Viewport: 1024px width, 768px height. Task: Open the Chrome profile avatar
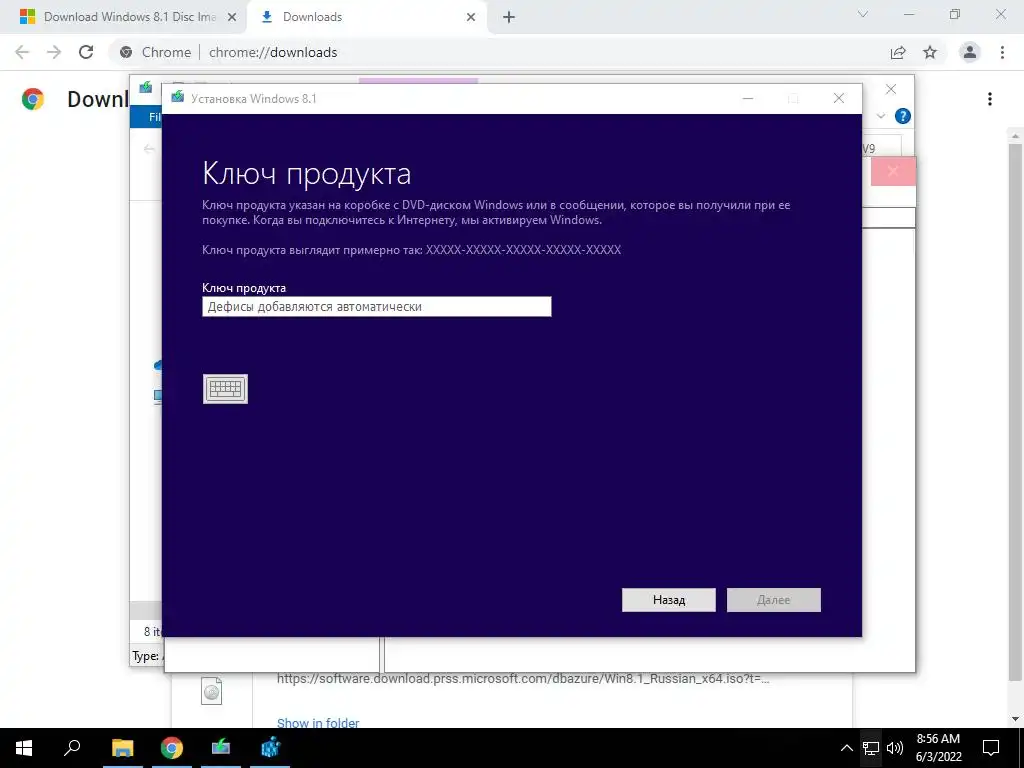(970, 52)
